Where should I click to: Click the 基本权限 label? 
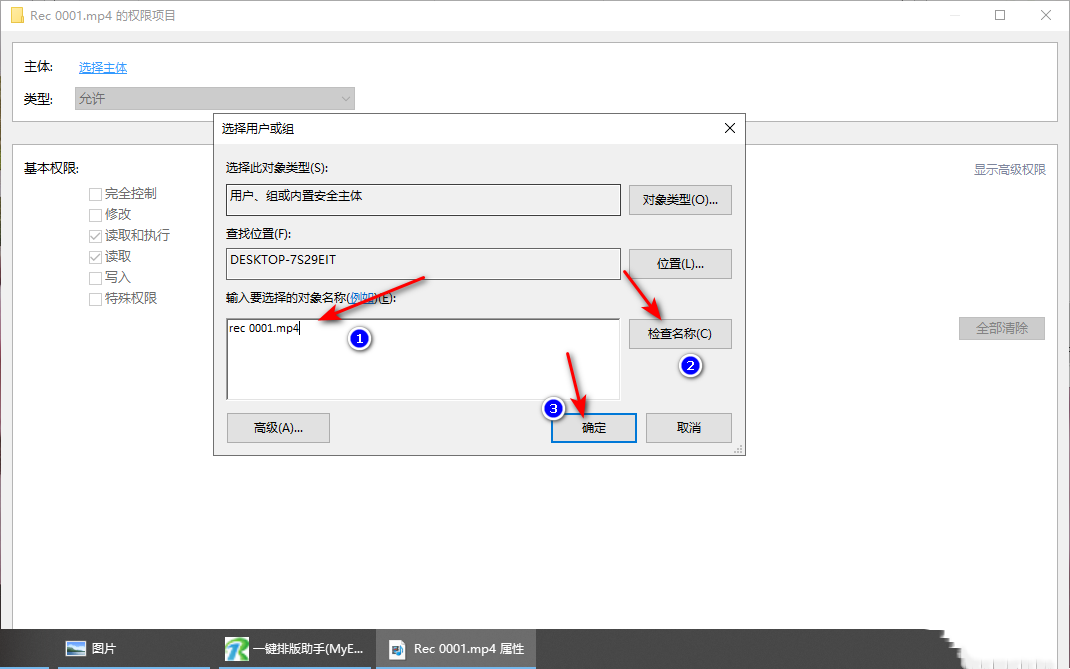(52, 169)
